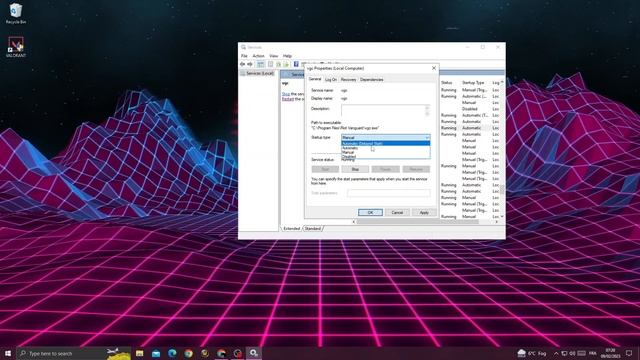Choose Automatic (Delayed Start) startup option

[x=386, y=143]
